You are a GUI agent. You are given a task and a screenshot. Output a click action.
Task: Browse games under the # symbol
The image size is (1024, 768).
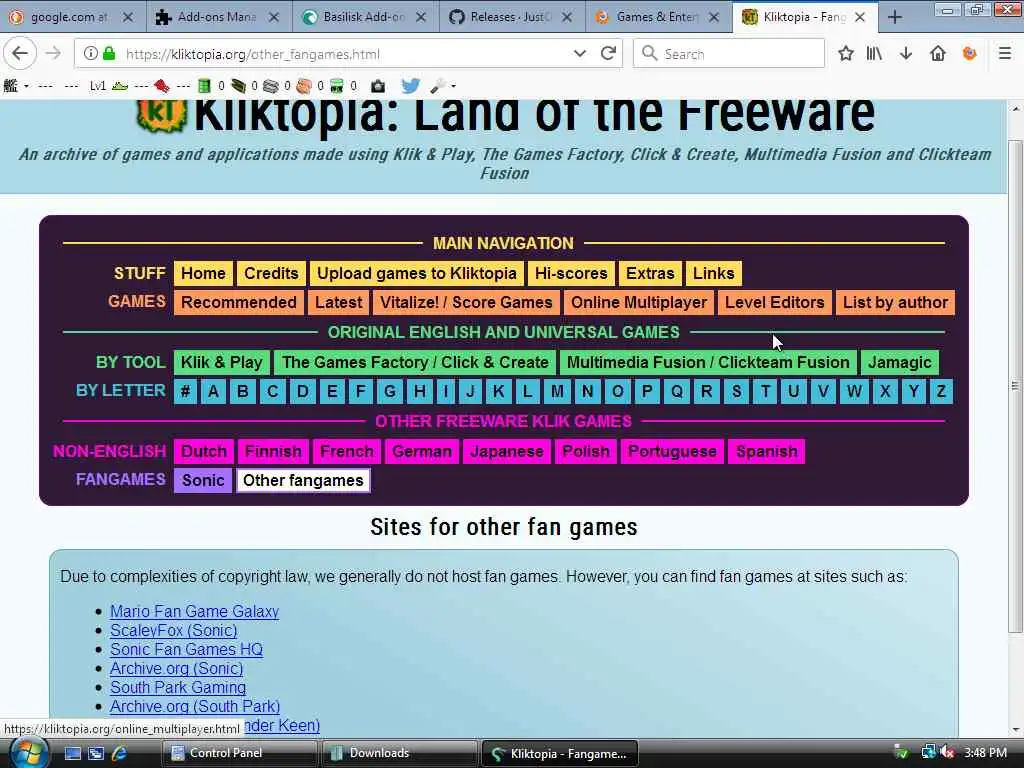(185, 391)
